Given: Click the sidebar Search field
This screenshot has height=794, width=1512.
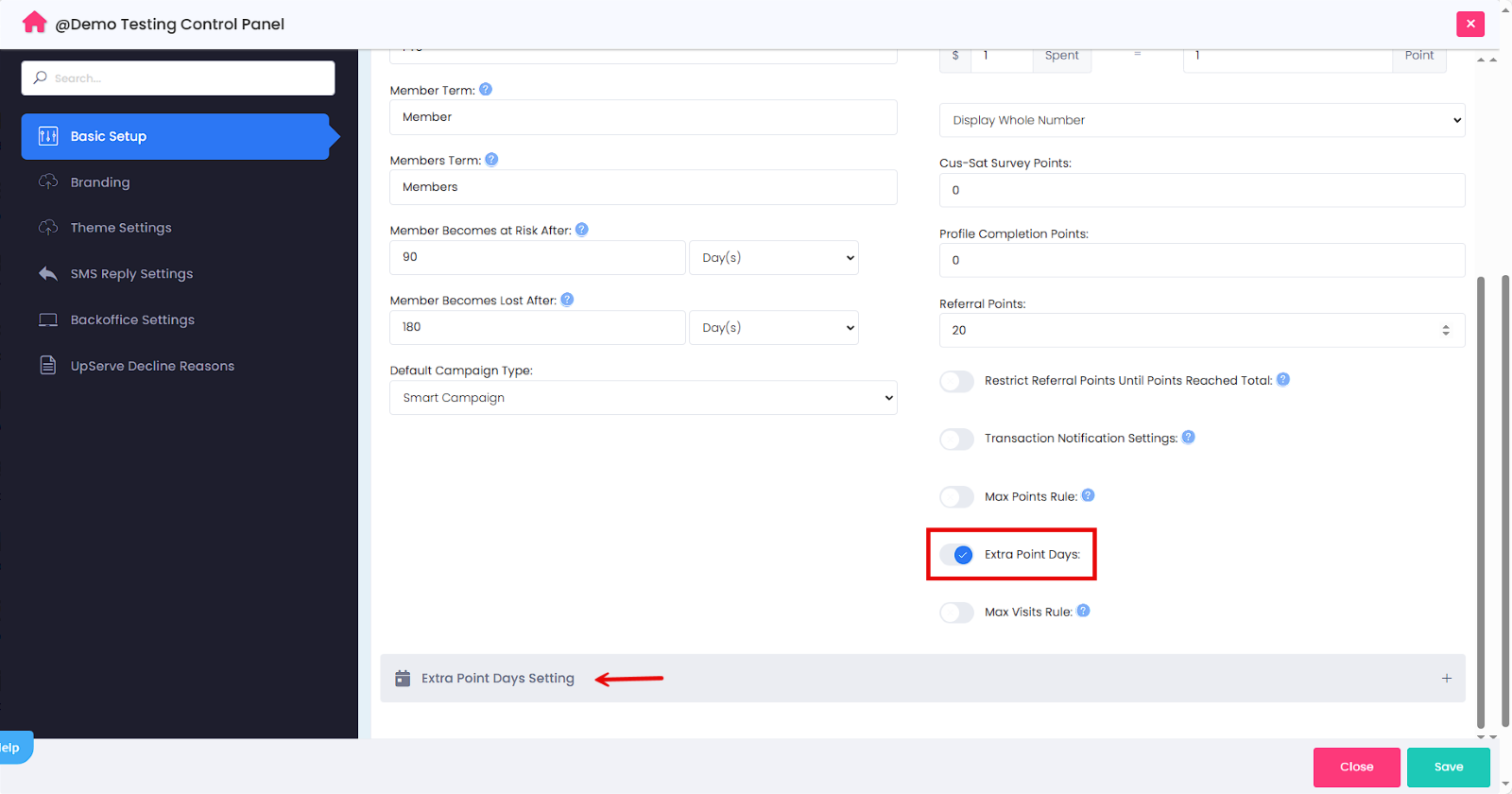Looking at the screenshot, I should tap(178, 78).
